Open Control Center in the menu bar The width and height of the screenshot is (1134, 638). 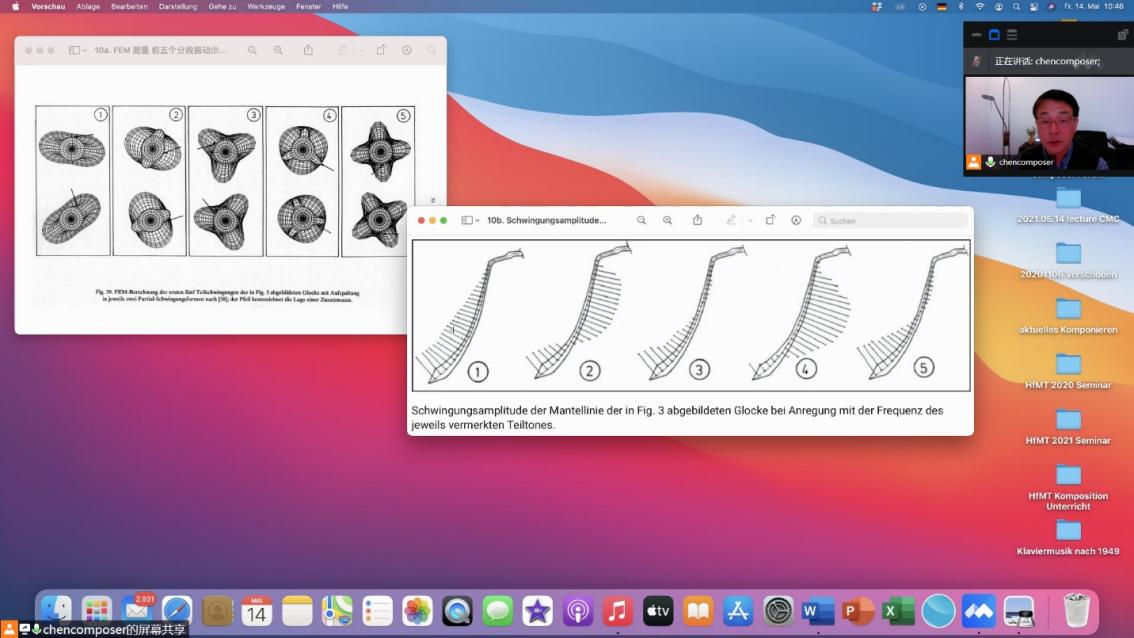(x=1034, y=7)
